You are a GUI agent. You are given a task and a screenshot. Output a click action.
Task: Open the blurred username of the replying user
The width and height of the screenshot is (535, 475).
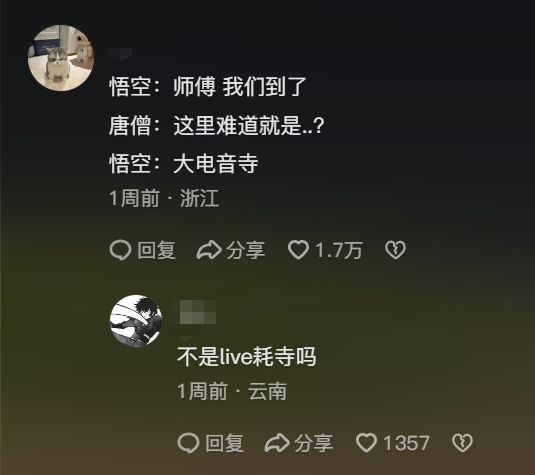(198, 312)
